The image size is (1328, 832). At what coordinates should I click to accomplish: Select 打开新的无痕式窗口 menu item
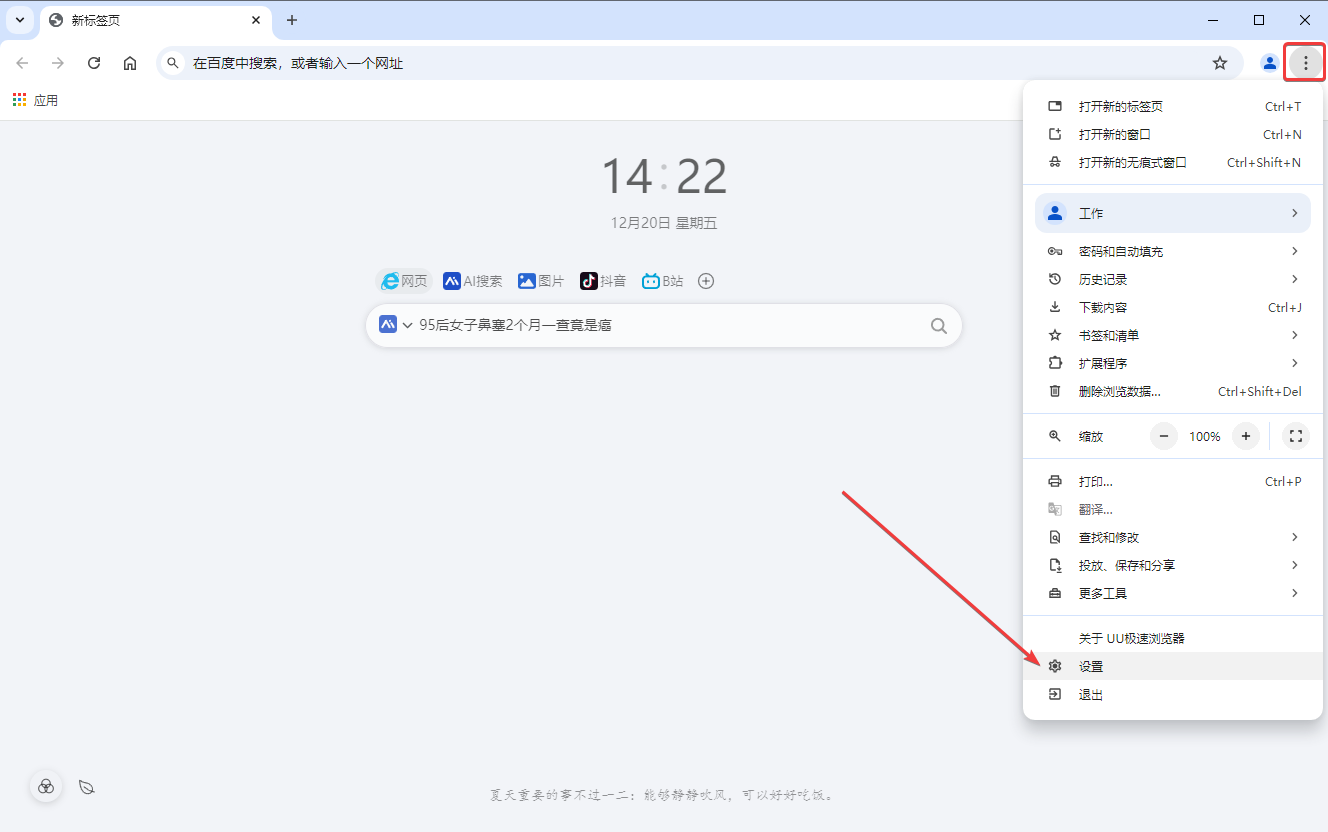tap(1132, 162)
